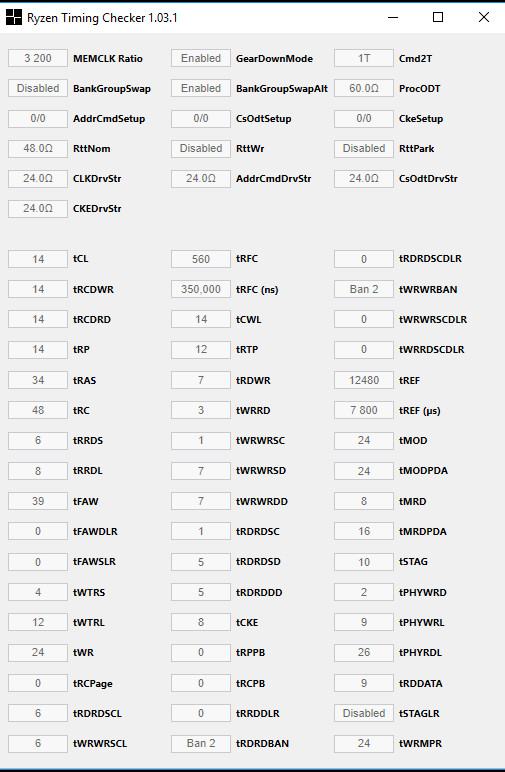Viewport: 505px width, 772px height.
Task: Click the tREF value box showing 12480
Action: click(364, 380)
